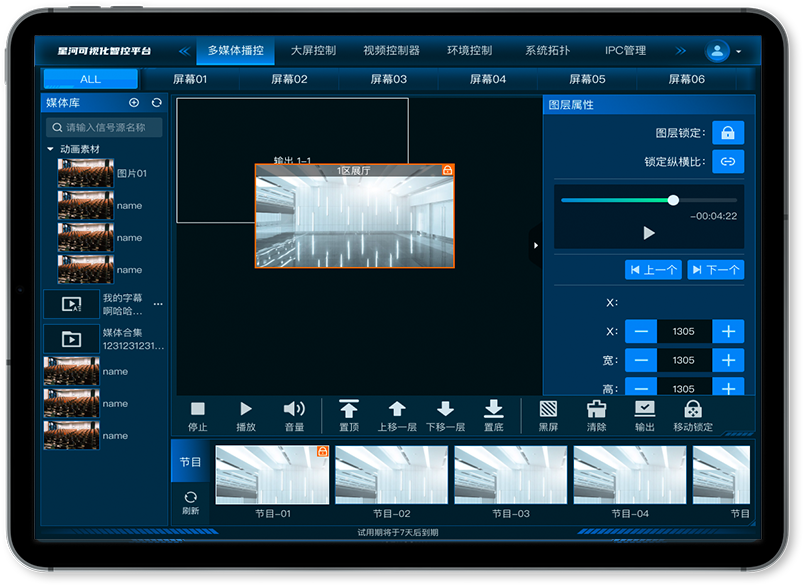
Task: Click the 下一个 next button
Action: pyautogui.click(x=715, y=270)
